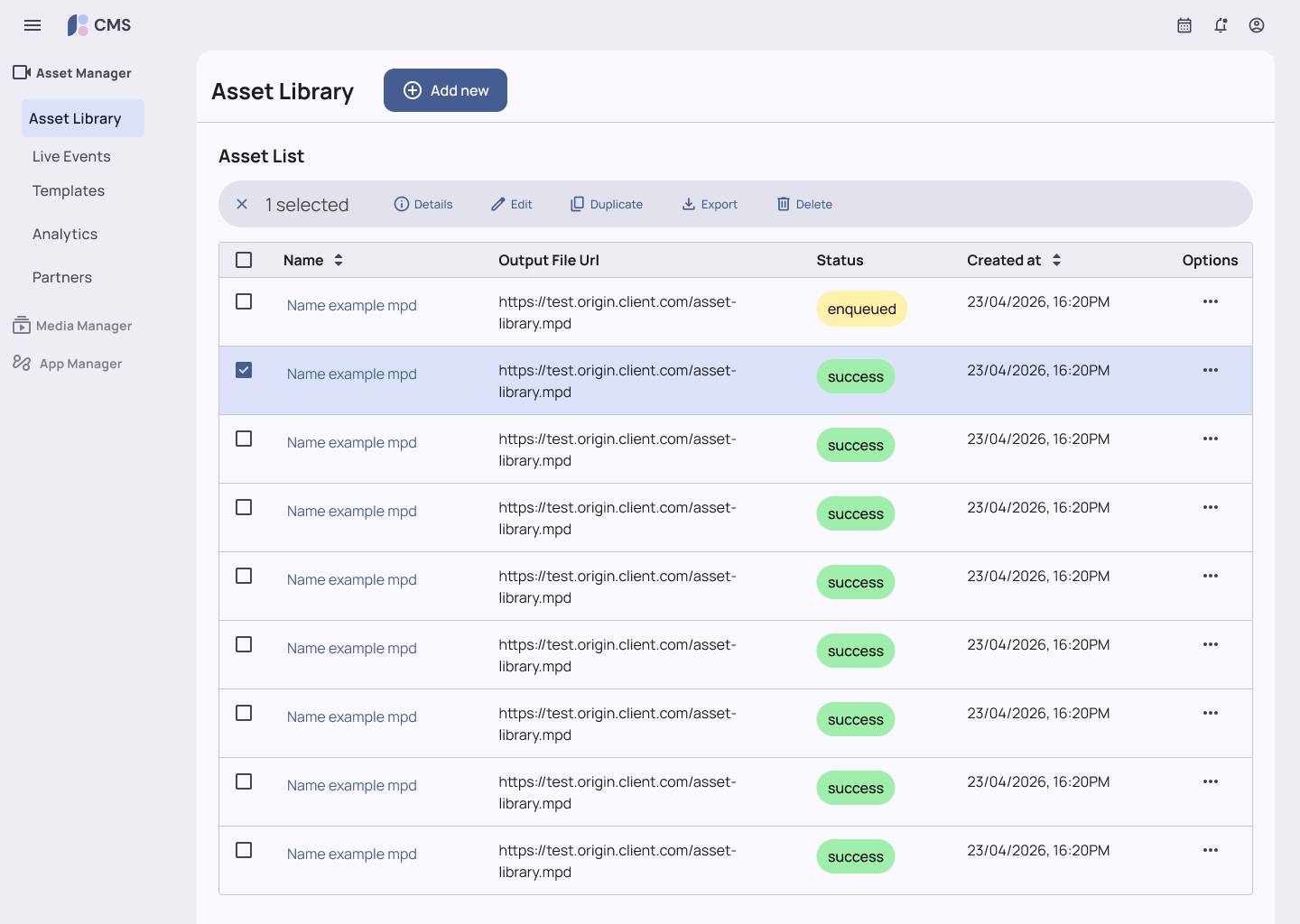Open Name example mpd link in last row

352,854
